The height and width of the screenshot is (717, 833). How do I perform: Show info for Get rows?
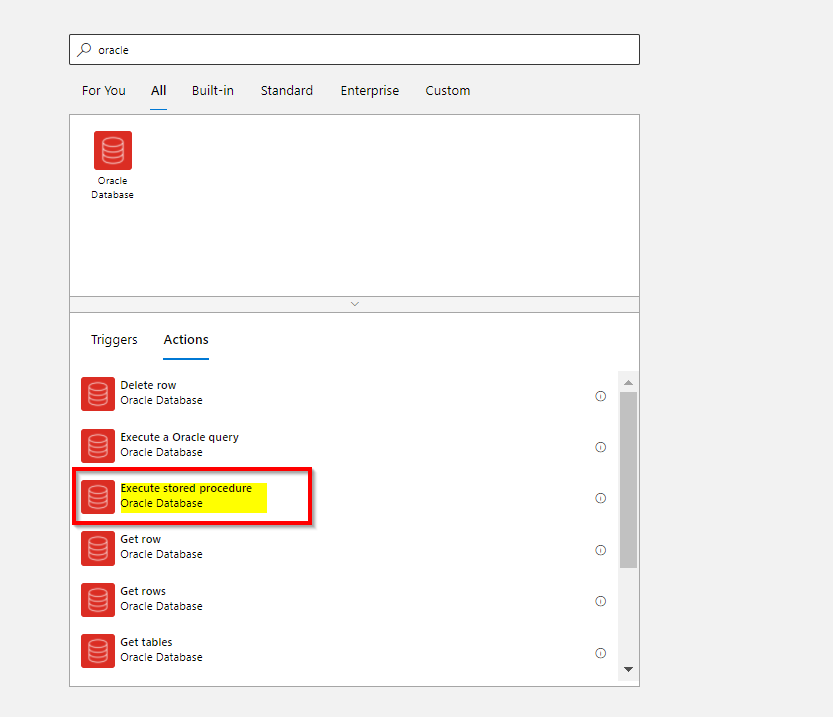pyautogui.click(x=600, y=601)
